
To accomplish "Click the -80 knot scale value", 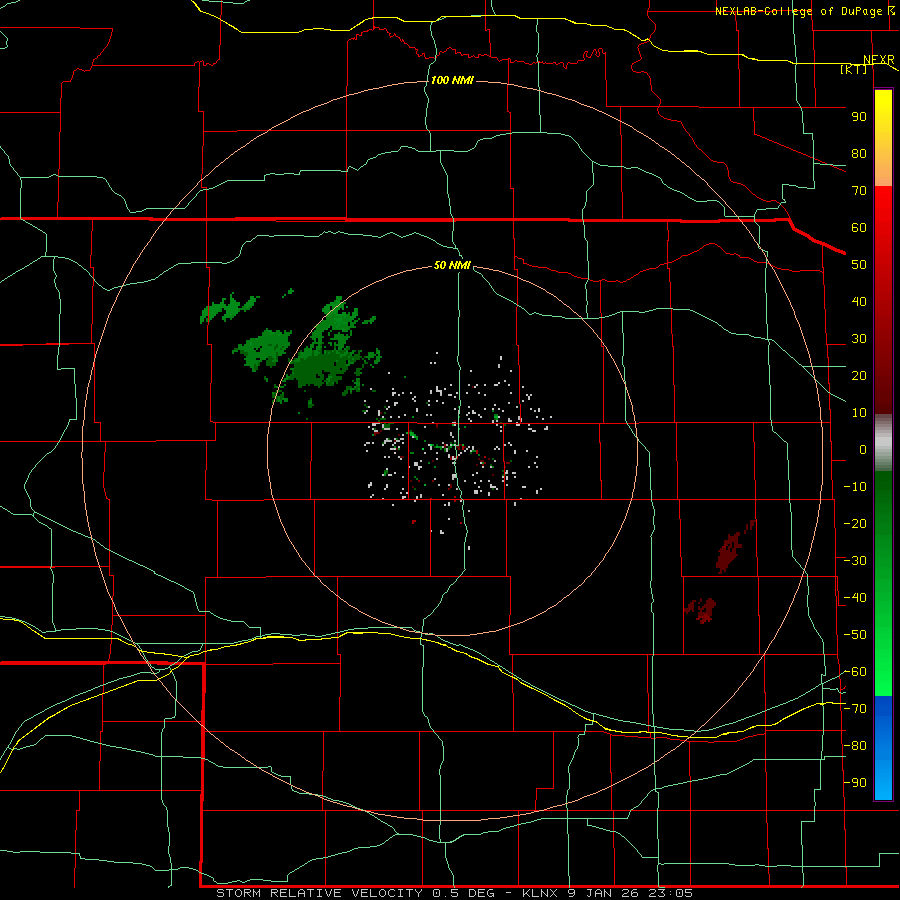I will [x=855, y=746].
